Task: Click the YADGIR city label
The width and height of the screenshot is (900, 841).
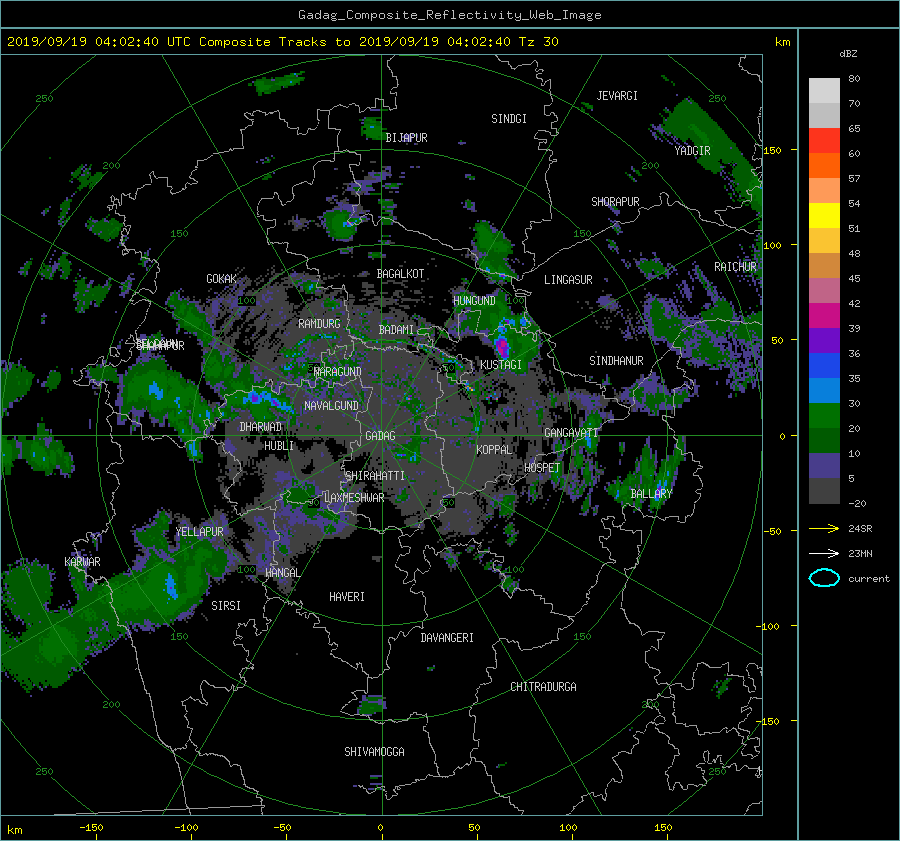Action: pyautogui.click(x=692, y=151)
